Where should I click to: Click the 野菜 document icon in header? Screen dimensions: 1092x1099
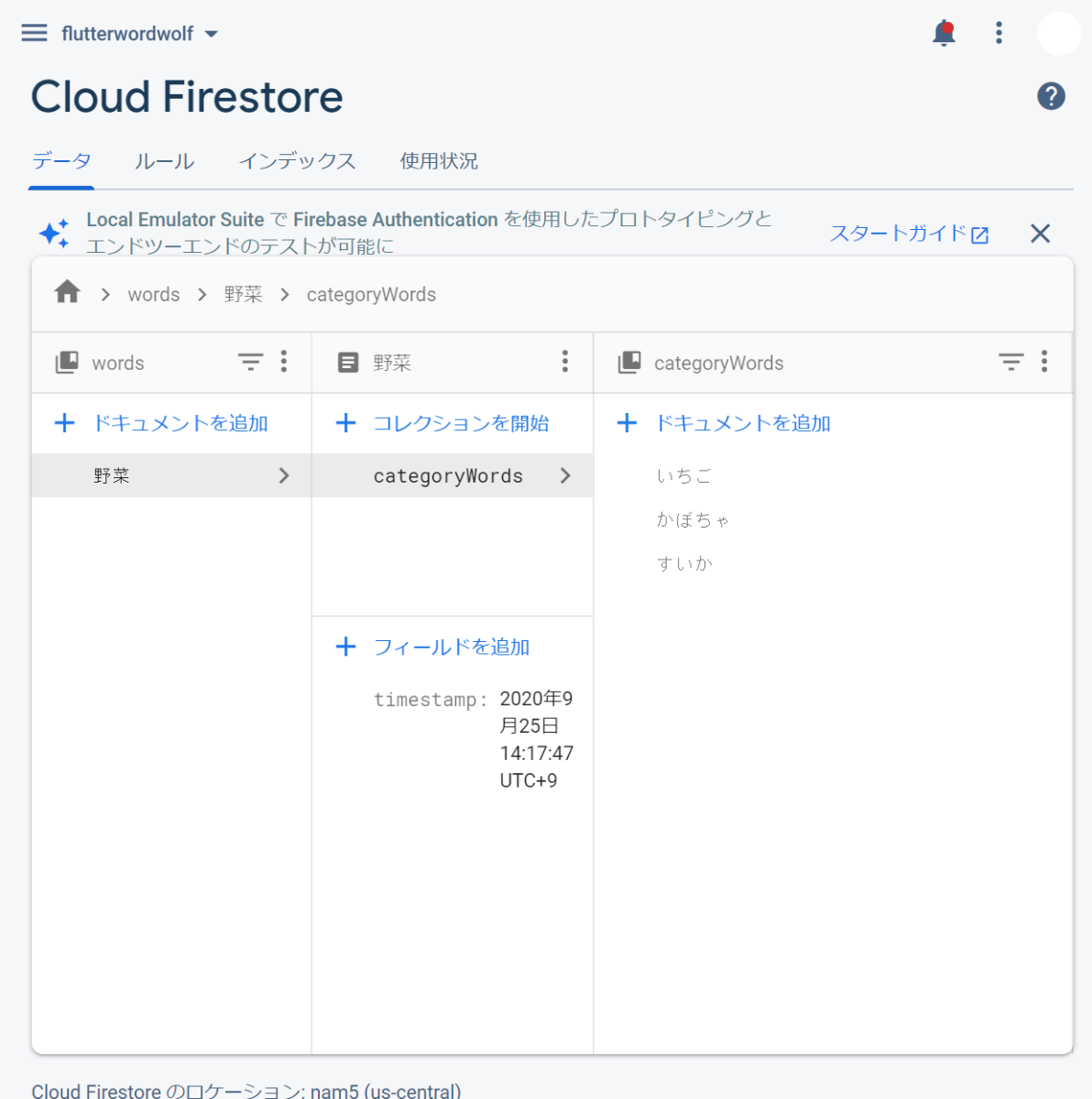[x=348, y=362]
